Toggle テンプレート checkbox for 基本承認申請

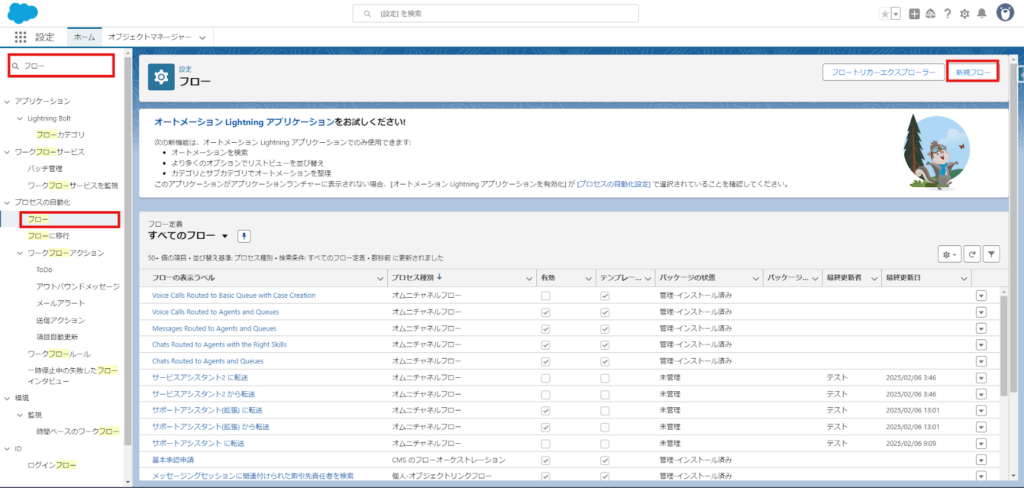point(604,459)
